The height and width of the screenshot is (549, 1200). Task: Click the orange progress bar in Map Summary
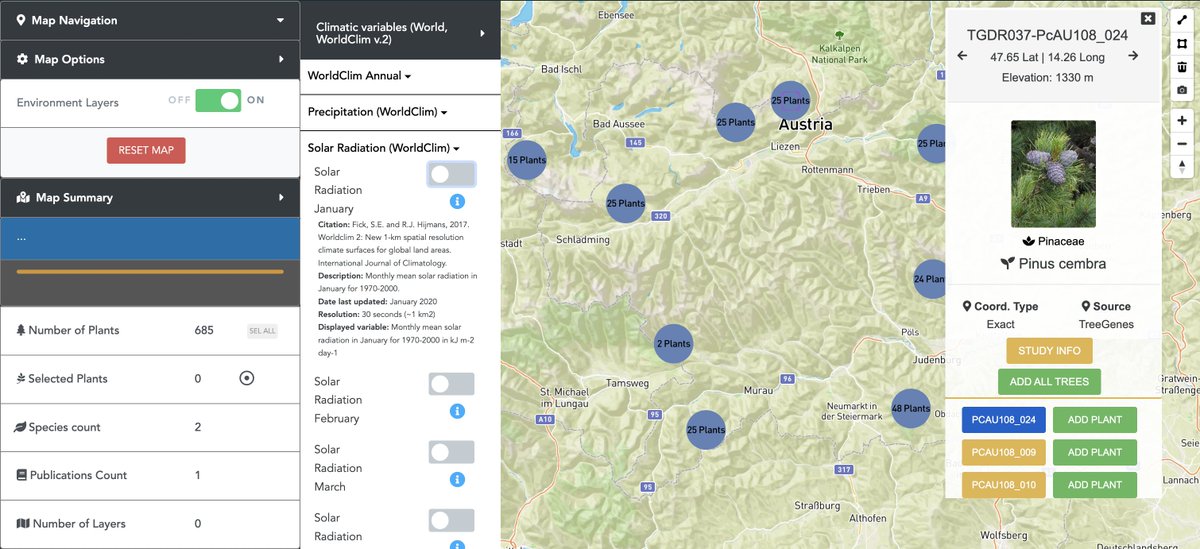[x=150, y=271]
